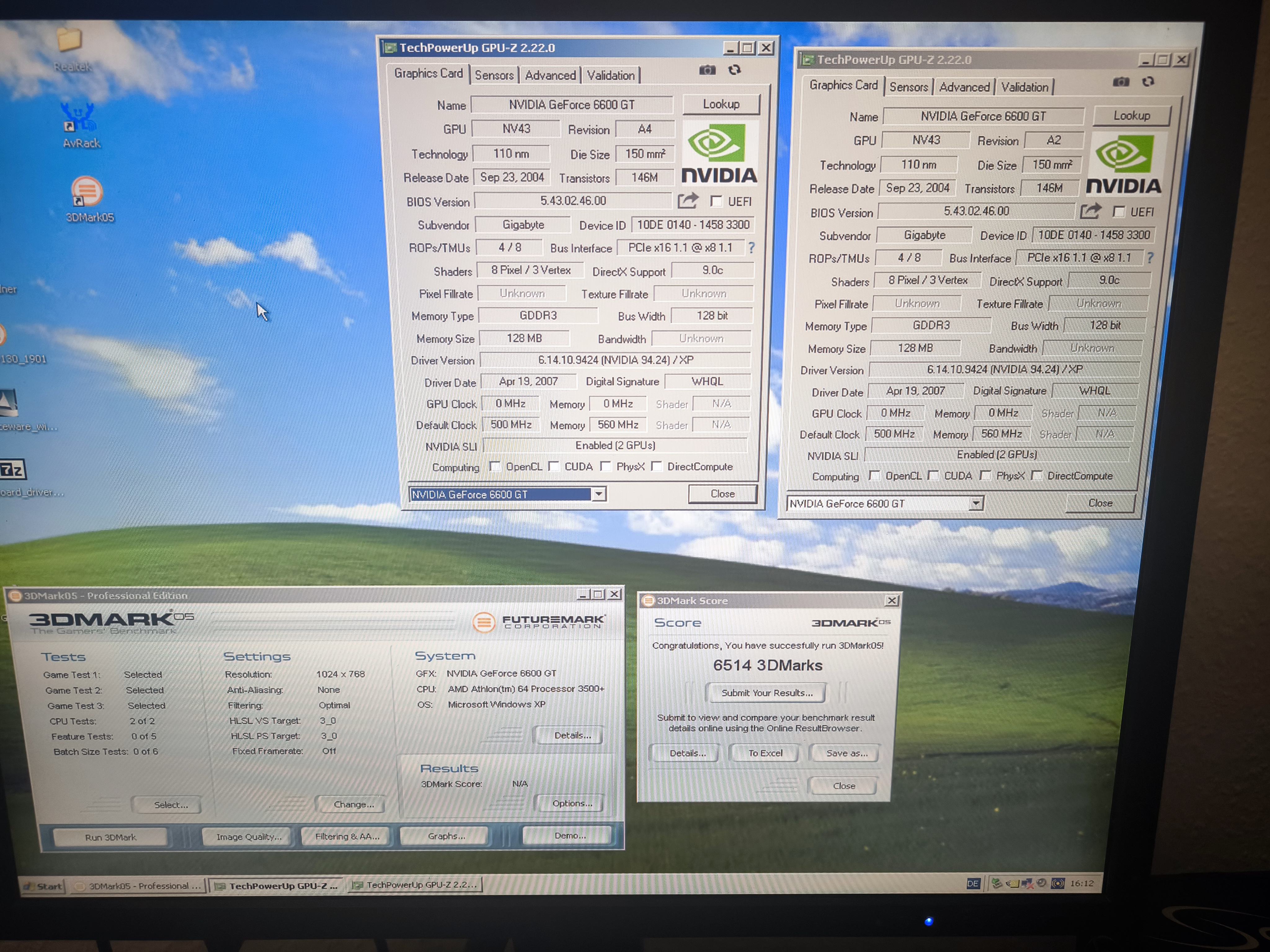Image resolution: width=1270 pixels, height=952 pixels.
Task: Click the Submit Your Results button
Action: coord(766,693)
